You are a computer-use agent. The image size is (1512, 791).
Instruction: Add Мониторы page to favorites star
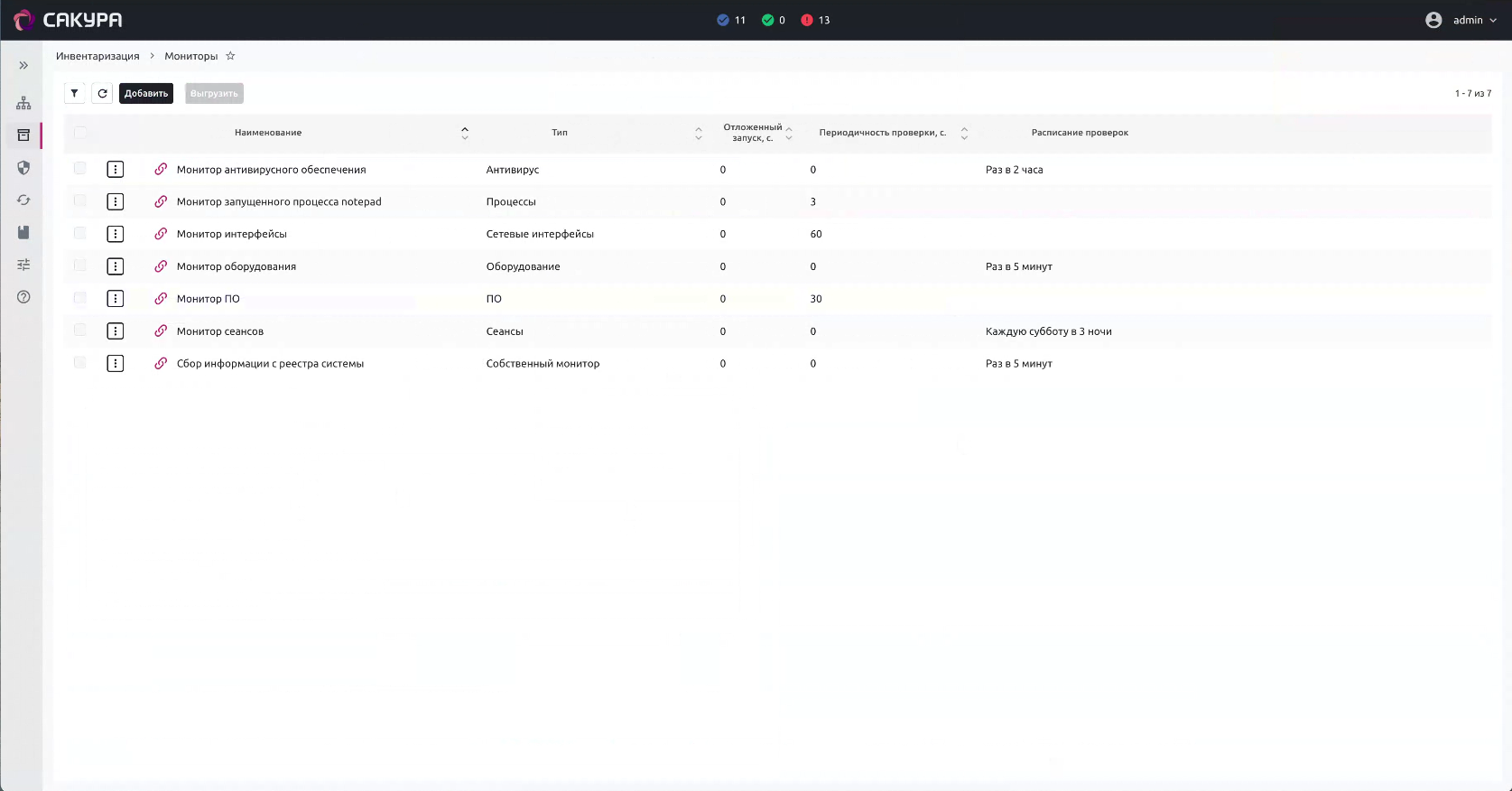point(230,56)
